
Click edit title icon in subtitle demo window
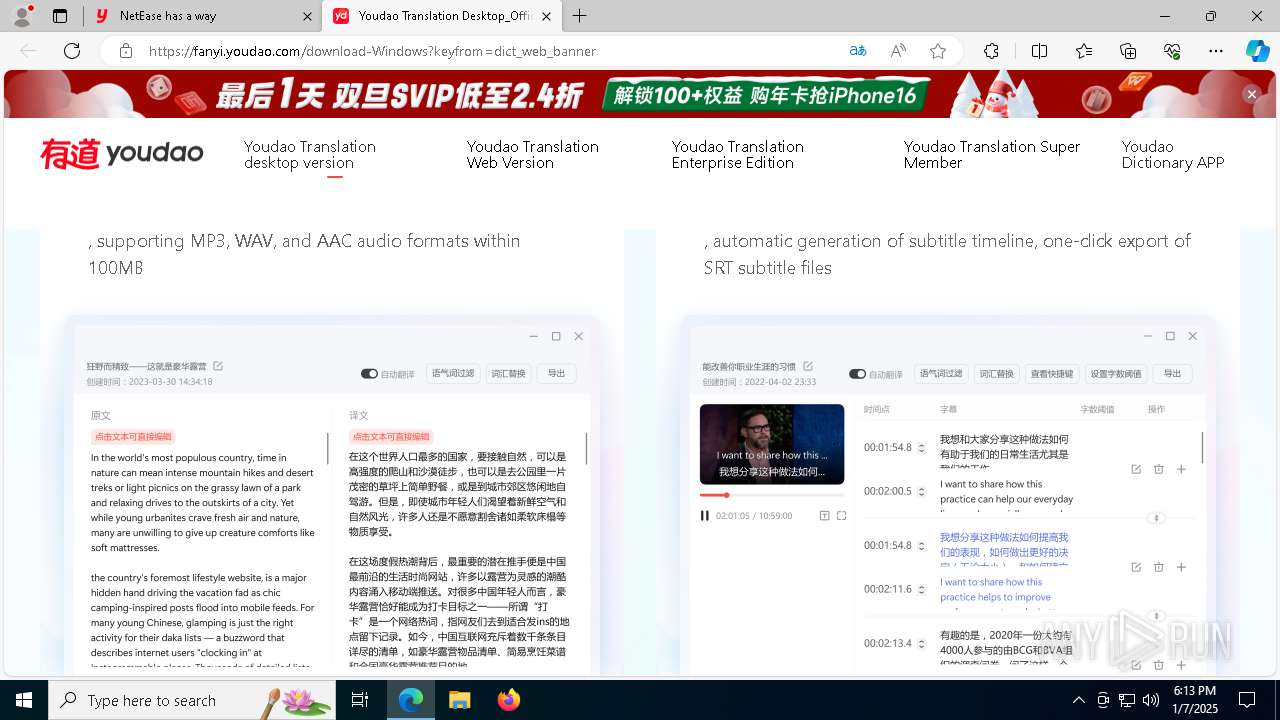pos(808,366)
